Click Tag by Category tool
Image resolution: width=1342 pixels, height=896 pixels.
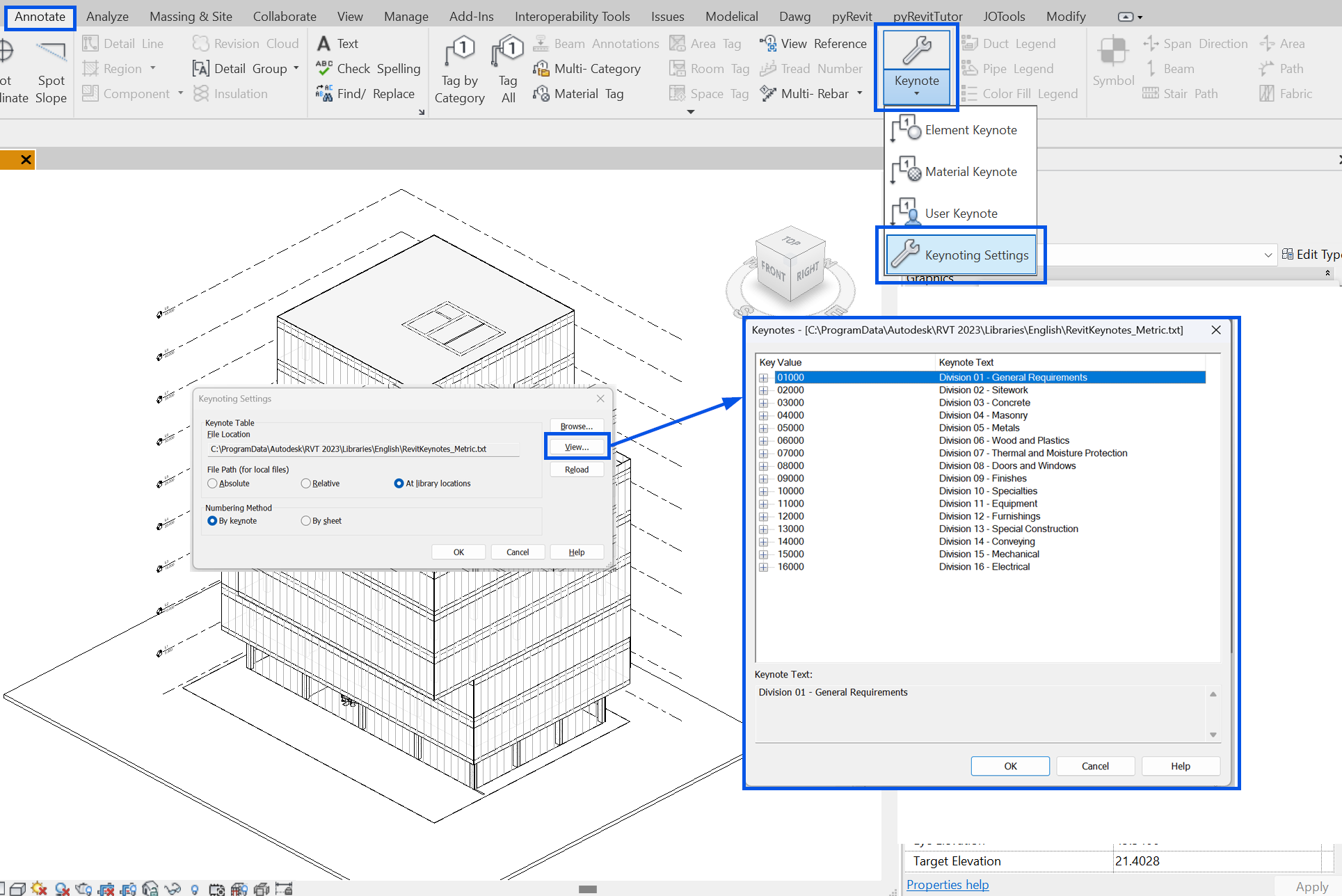[x=460, y=70]
